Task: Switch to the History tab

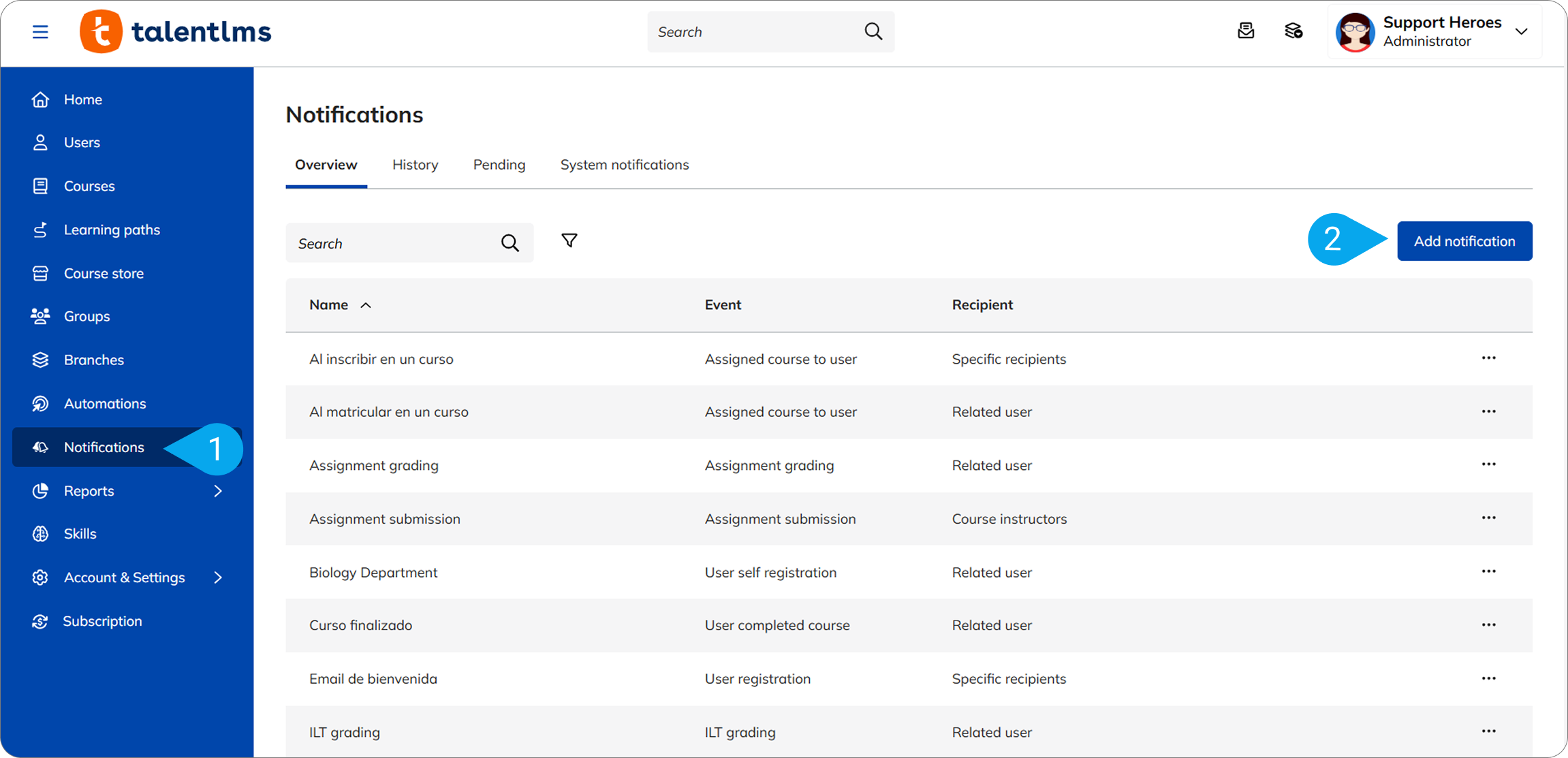Action: tap(415, 165)
